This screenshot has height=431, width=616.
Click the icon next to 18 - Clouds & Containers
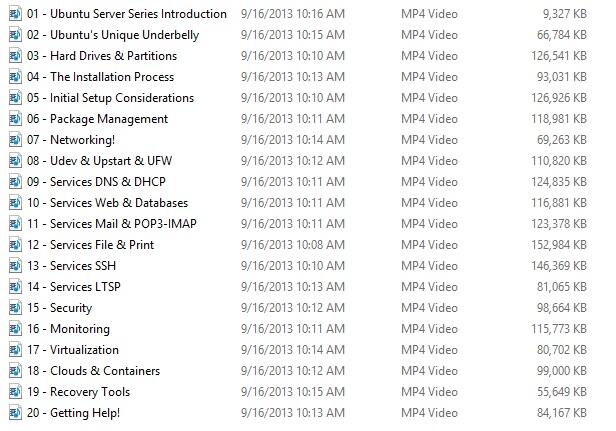(x=15, y=371)
